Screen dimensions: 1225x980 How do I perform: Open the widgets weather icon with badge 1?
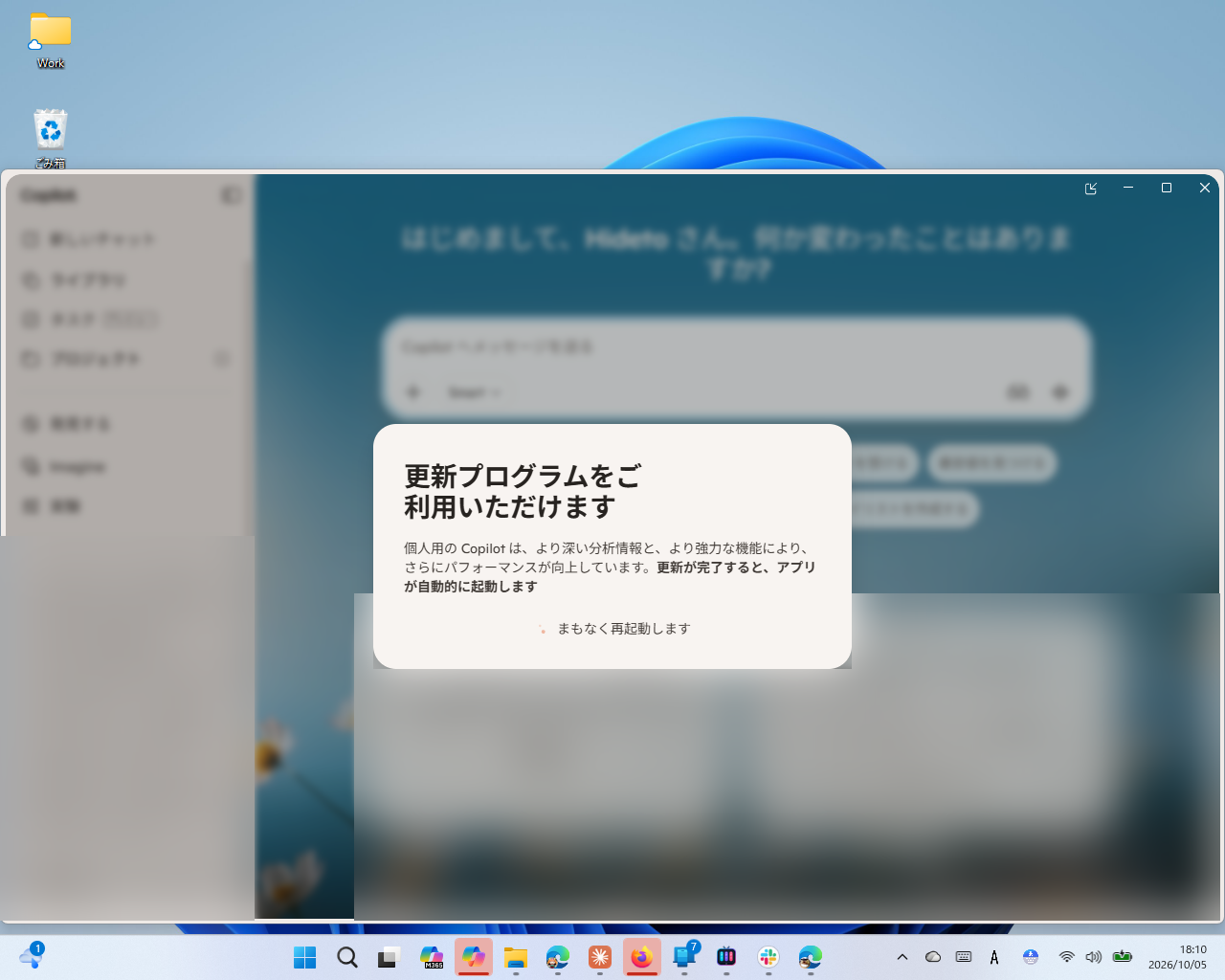tap(31, 956)
